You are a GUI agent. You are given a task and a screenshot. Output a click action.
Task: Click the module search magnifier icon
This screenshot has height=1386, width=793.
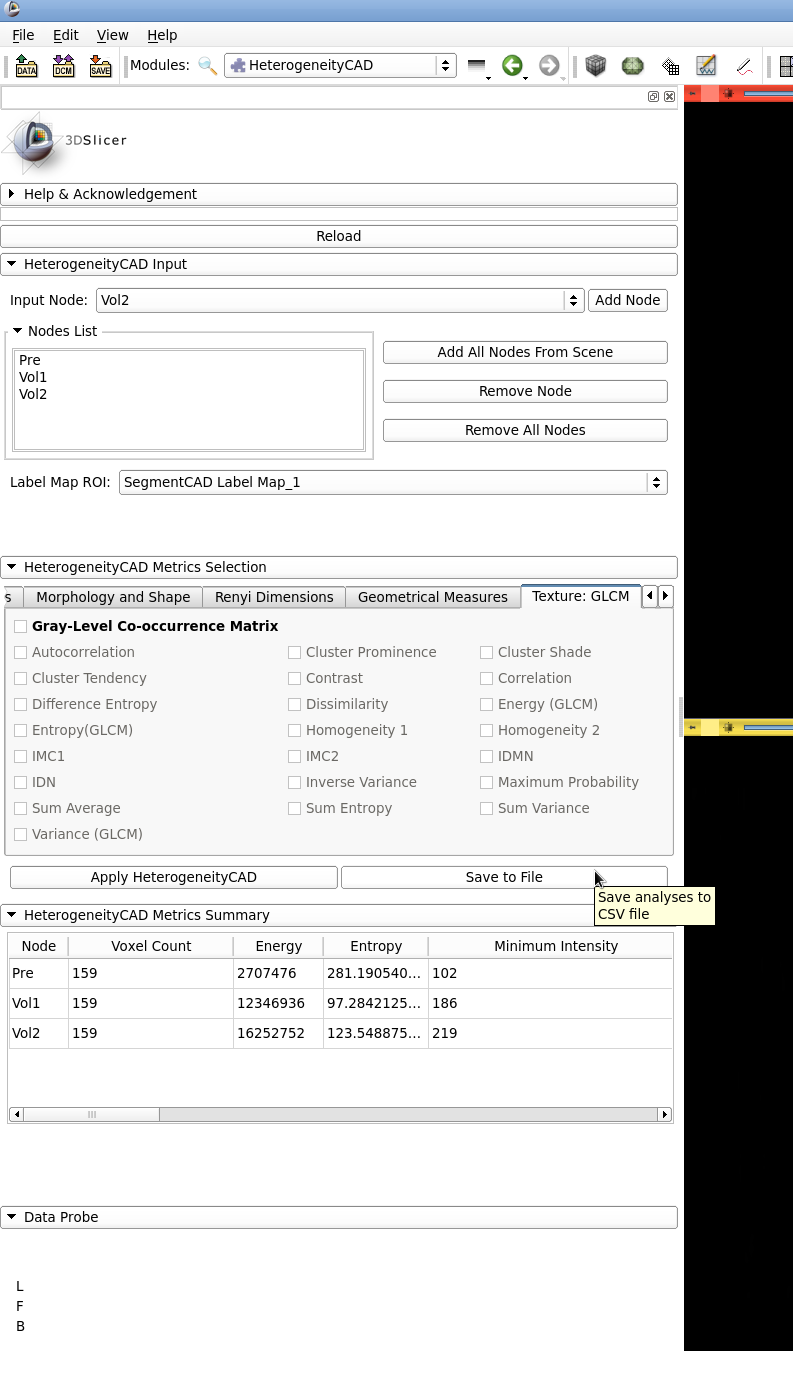[x=207, y=66]
